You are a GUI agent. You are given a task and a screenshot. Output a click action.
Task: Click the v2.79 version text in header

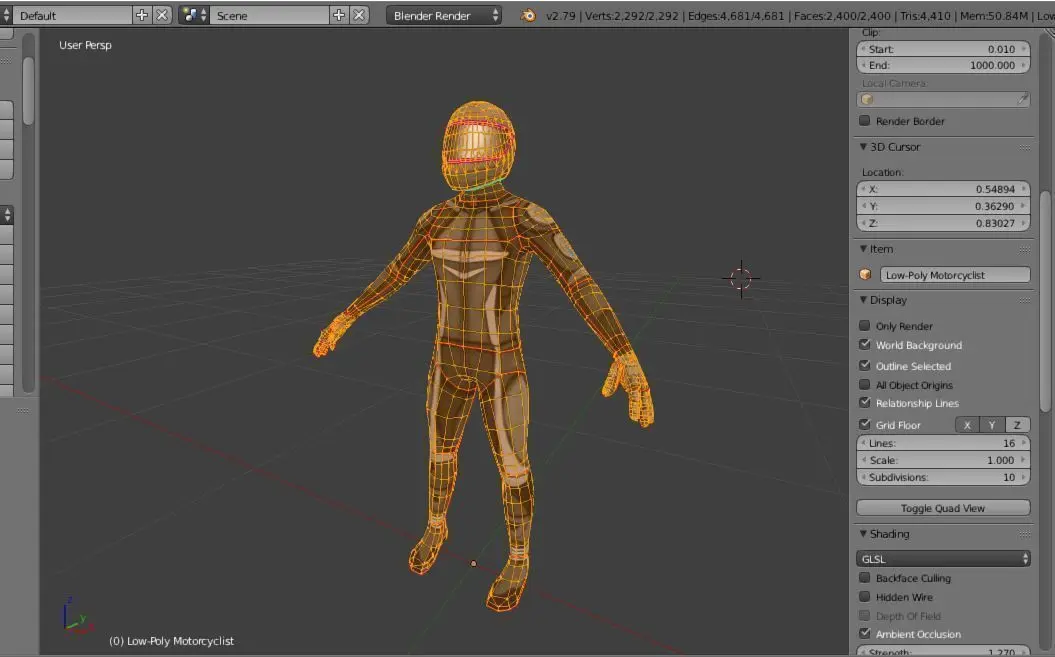click(560, 15)
